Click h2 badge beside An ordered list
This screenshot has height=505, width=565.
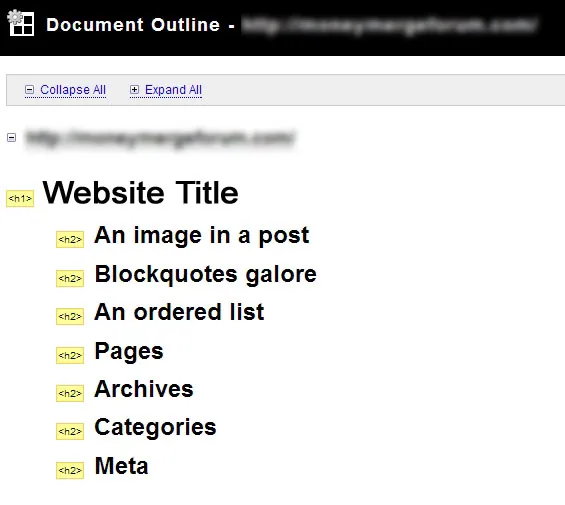[70, 316]
